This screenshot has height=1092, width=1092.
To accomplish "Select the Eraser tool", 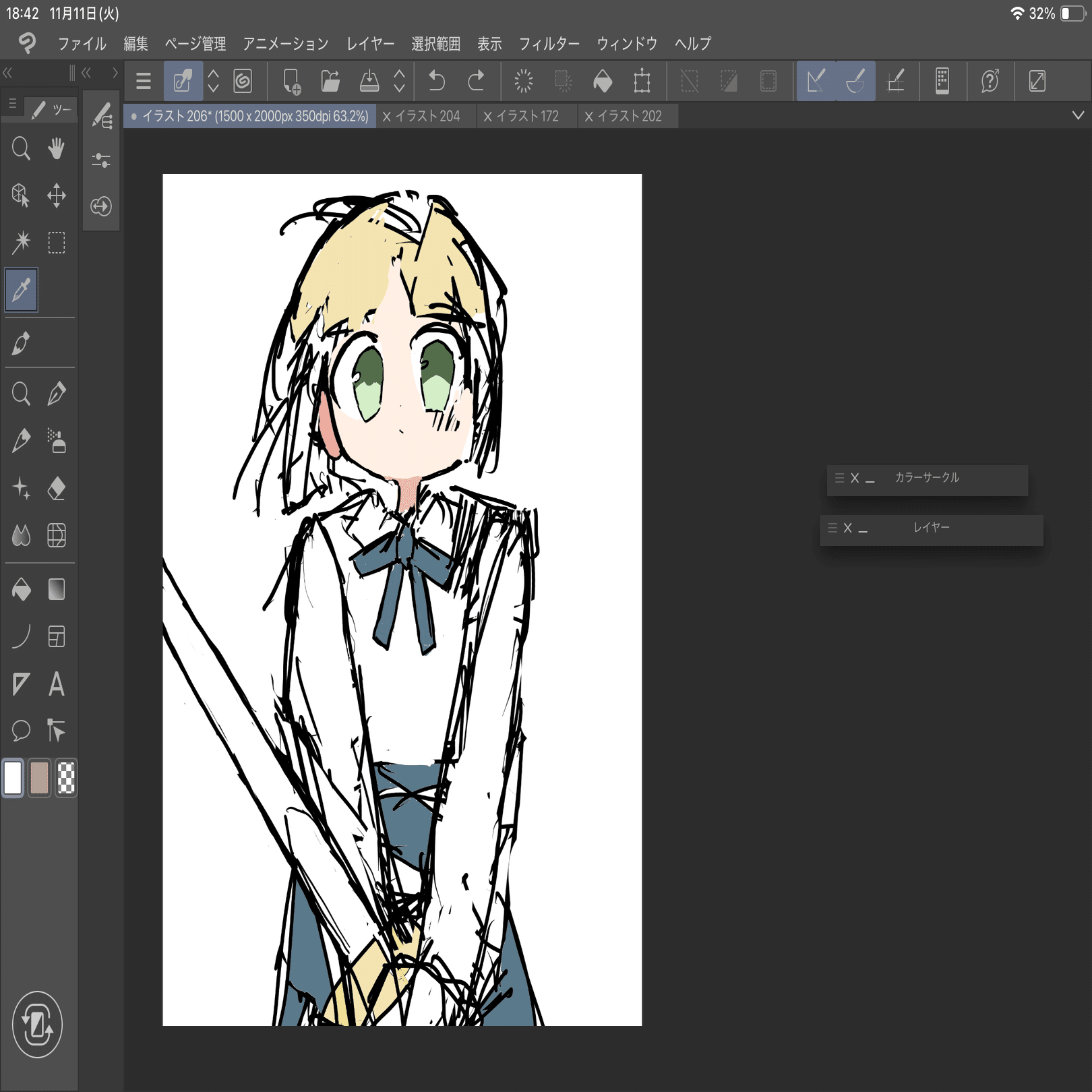I will pyautogui.click(x=57, y=489).
